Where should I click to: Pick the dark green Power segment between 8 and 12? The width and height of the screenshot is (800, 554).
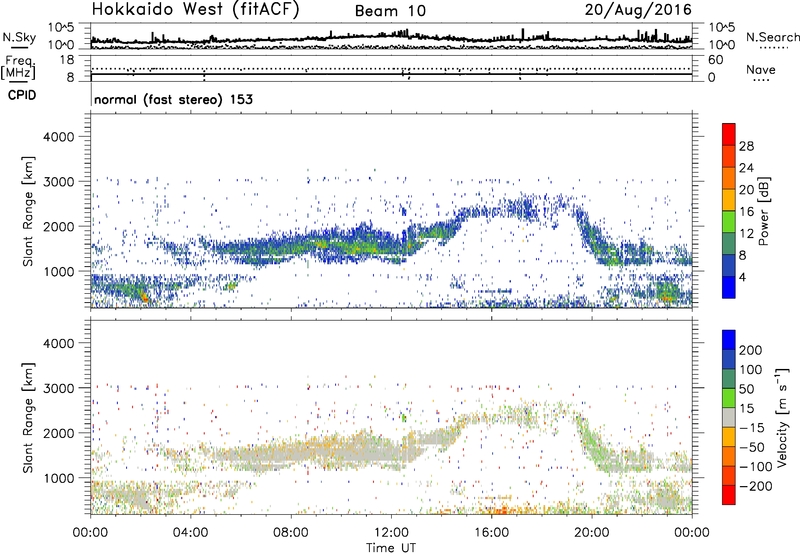[729, 243]
